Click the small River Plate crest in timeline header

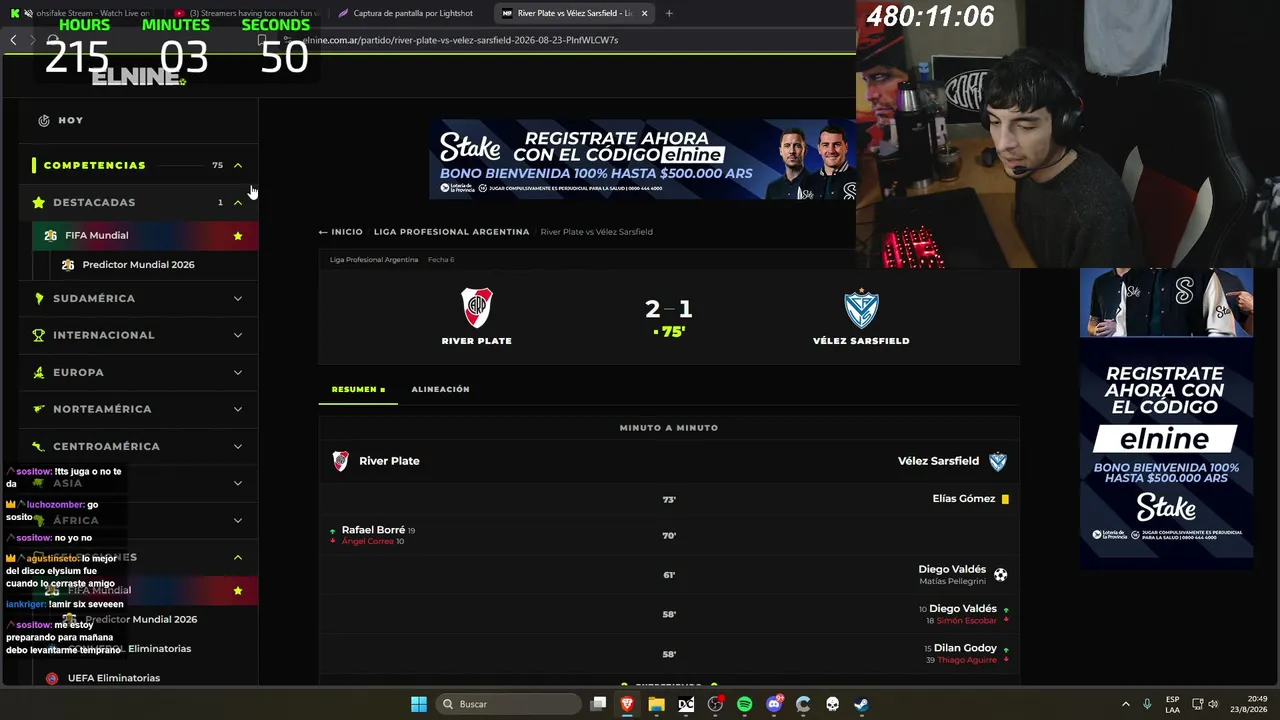(x=341, y=461)
